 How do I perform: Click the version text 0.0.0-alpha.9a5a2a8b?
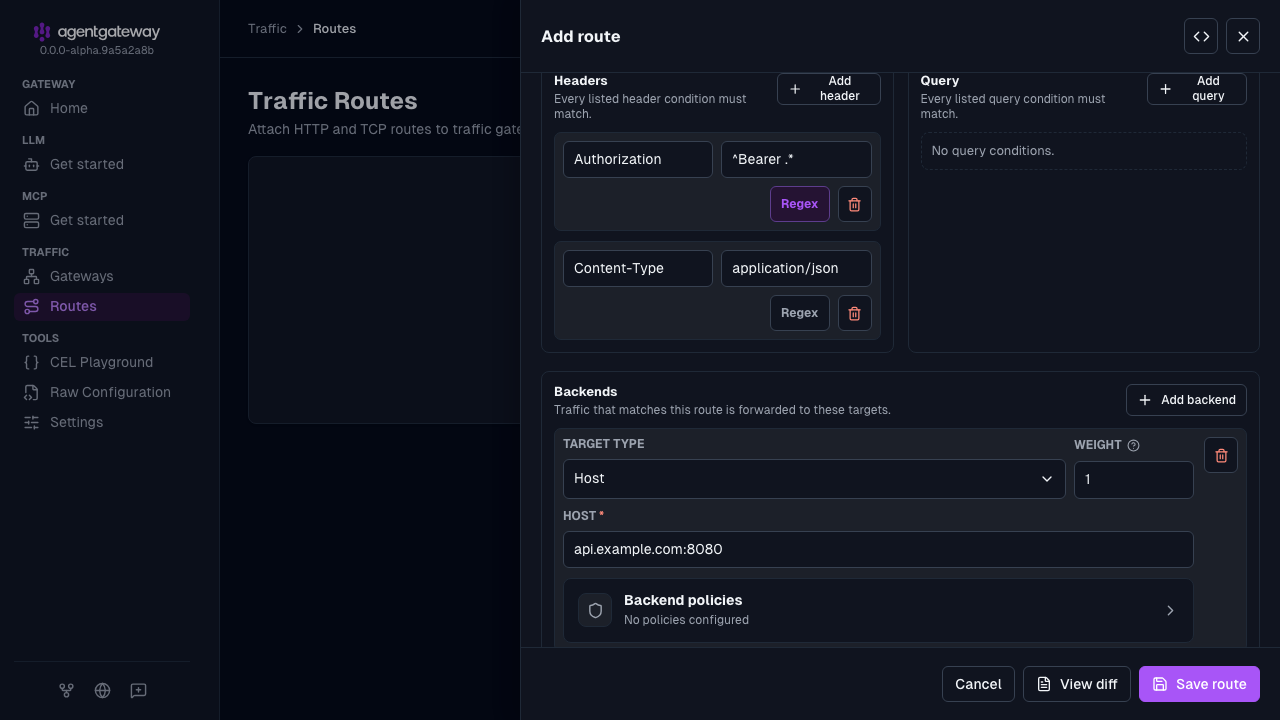coord(97,50)
